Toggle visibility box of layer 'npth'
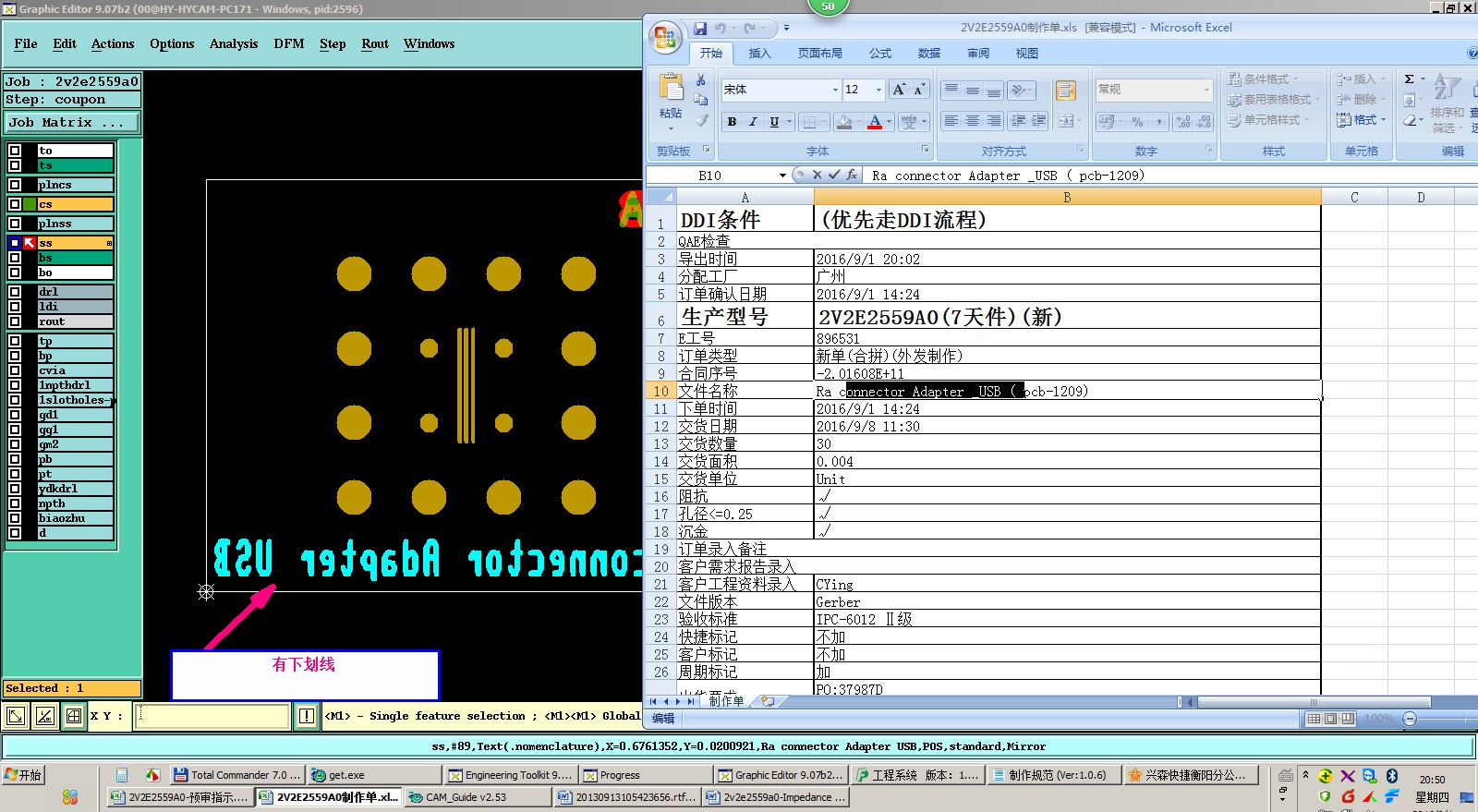Image resolution: width=1478 pixels, height=812 pixels. (15, 504)
